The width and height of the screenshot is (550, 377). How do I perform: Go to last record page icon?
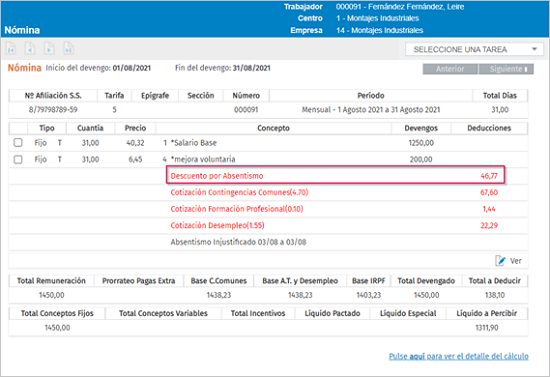pyautogui.click(x=68, y=48)
